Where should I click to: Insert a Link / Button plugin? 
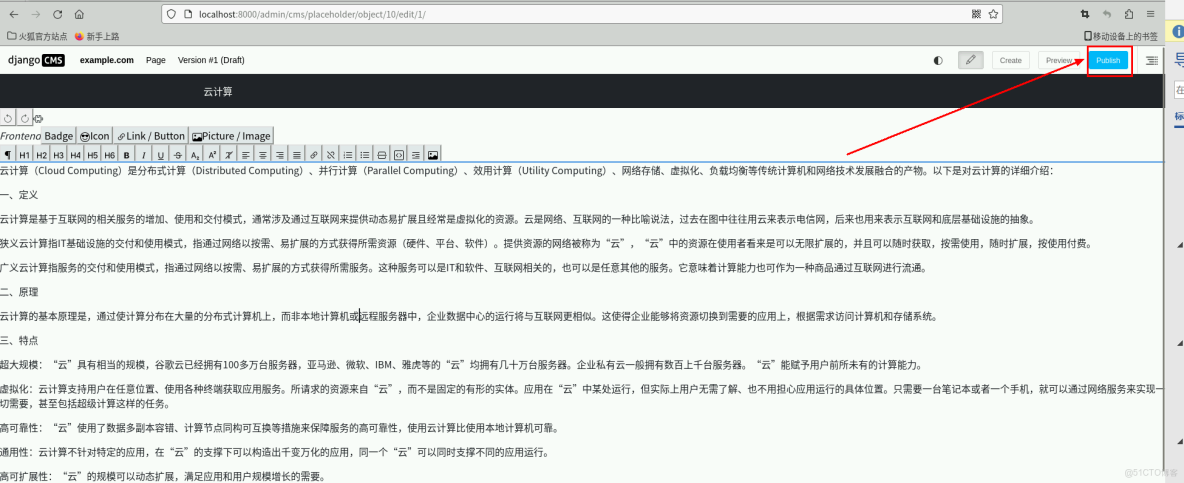[x=151, y=136]
